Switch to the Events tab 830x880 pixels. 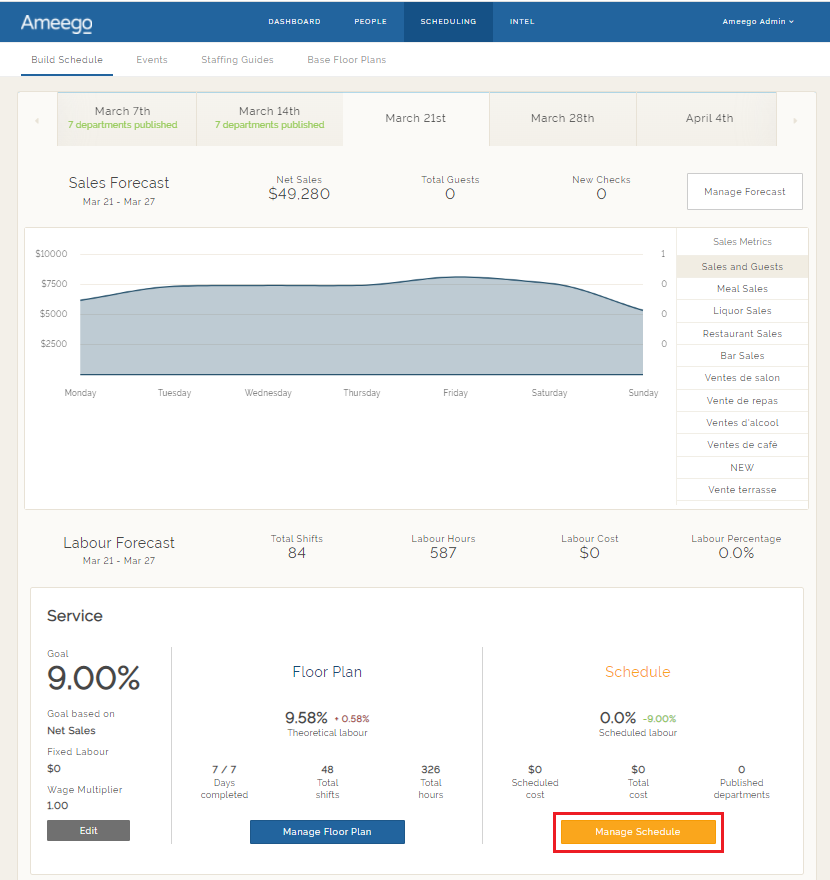coord(151,59)
